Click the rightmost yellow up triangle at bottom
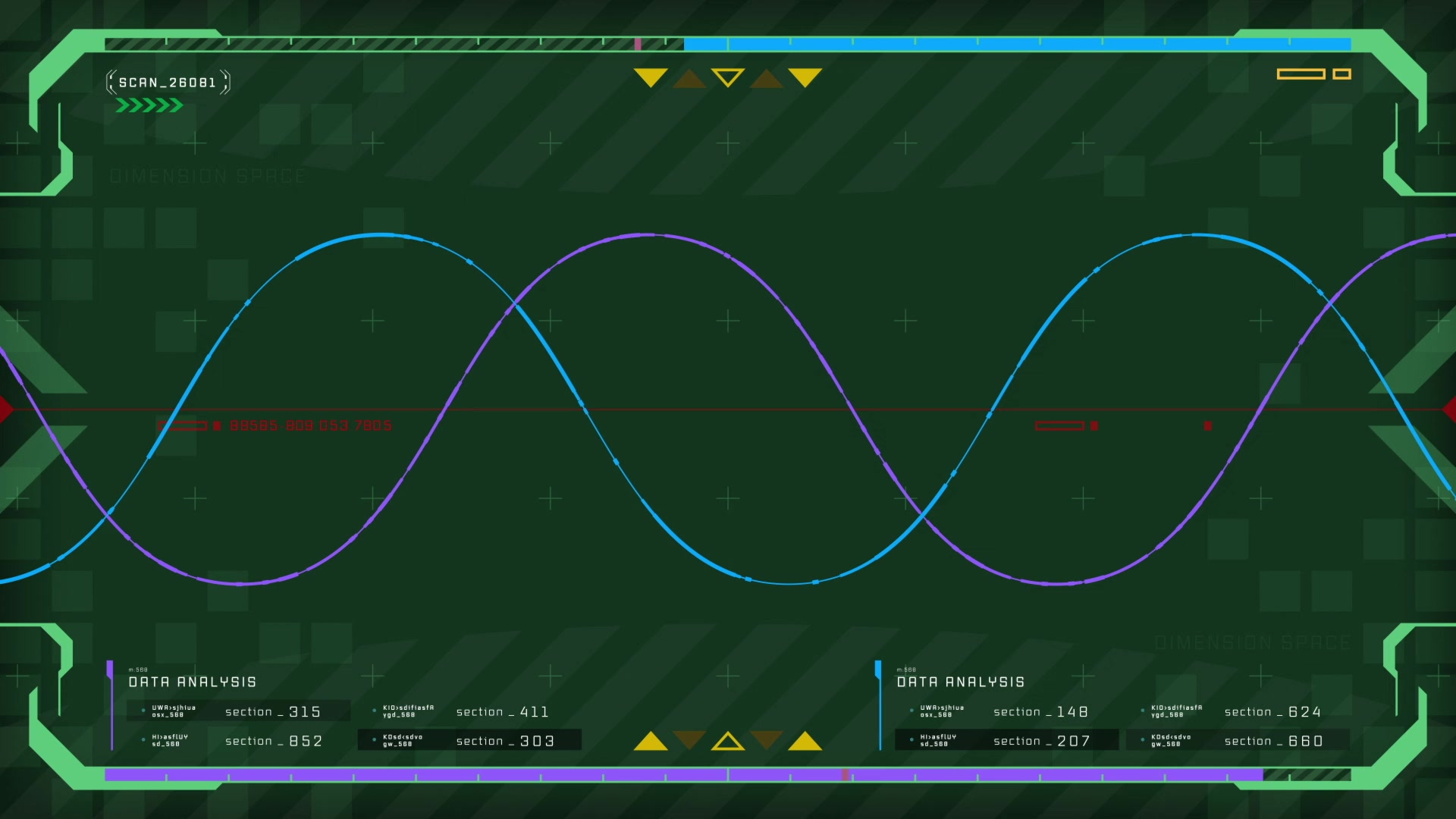The height and width of the screenshot is (819, 1456). point(805,742)
